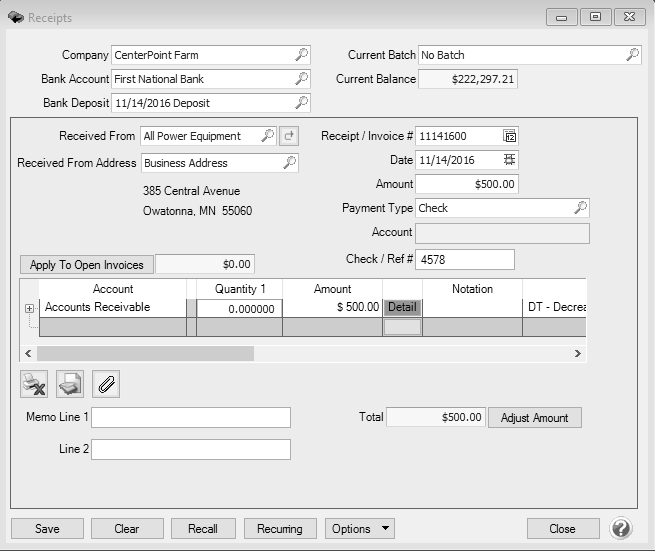Click the printer with X icon

click(34, 383)
